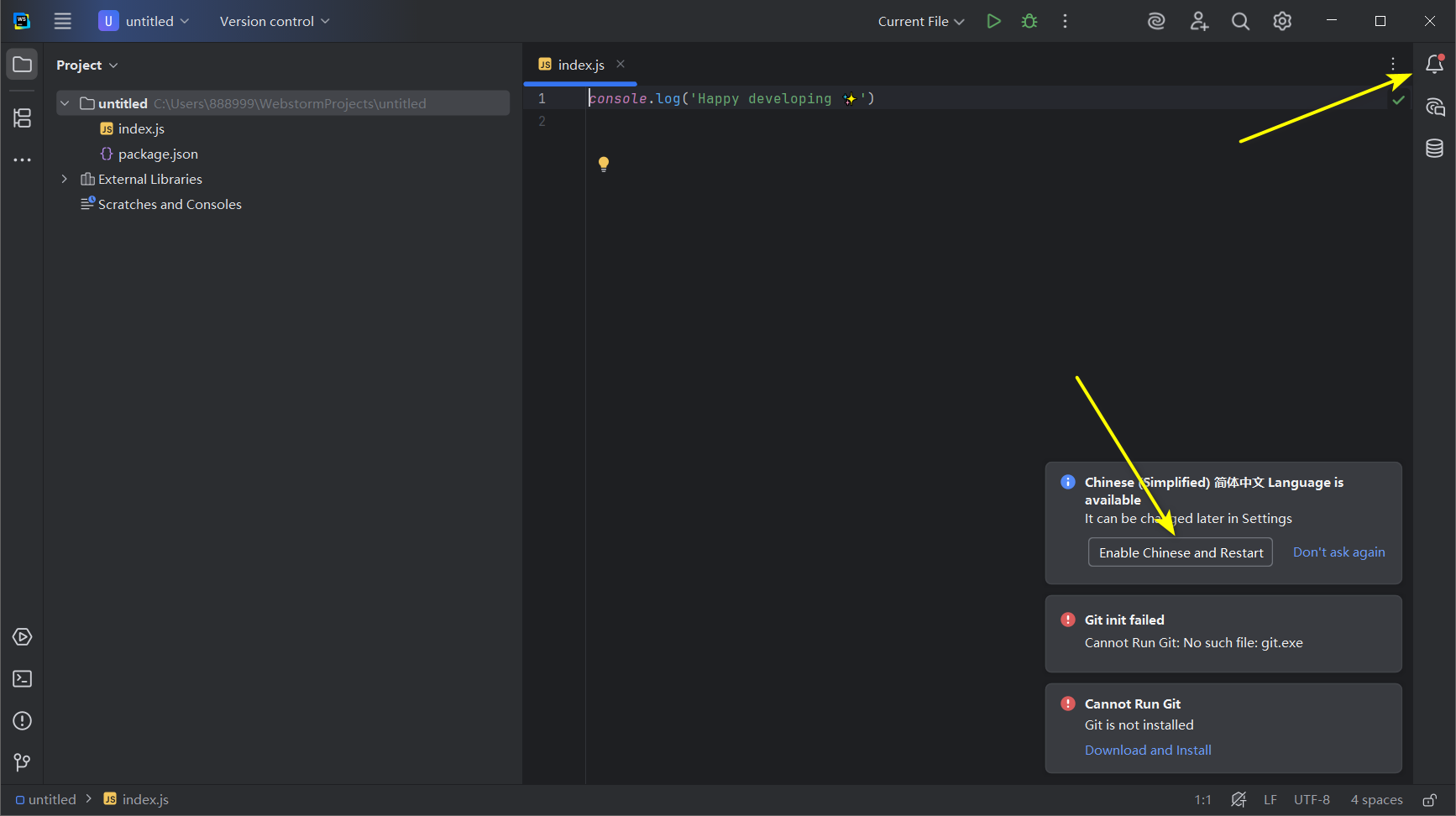This screenshot has width=1456, height=816.
Task: Open AI chat tool window on right sidebar
Action: tap(1435, 107)
